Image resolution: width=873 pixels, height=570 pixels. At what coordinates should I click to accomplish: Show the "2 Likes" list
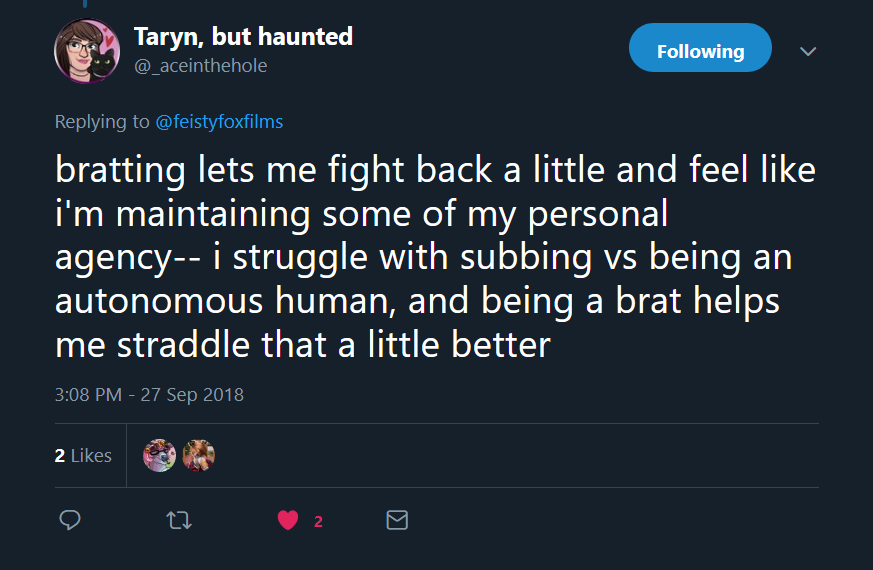(83, 456)
